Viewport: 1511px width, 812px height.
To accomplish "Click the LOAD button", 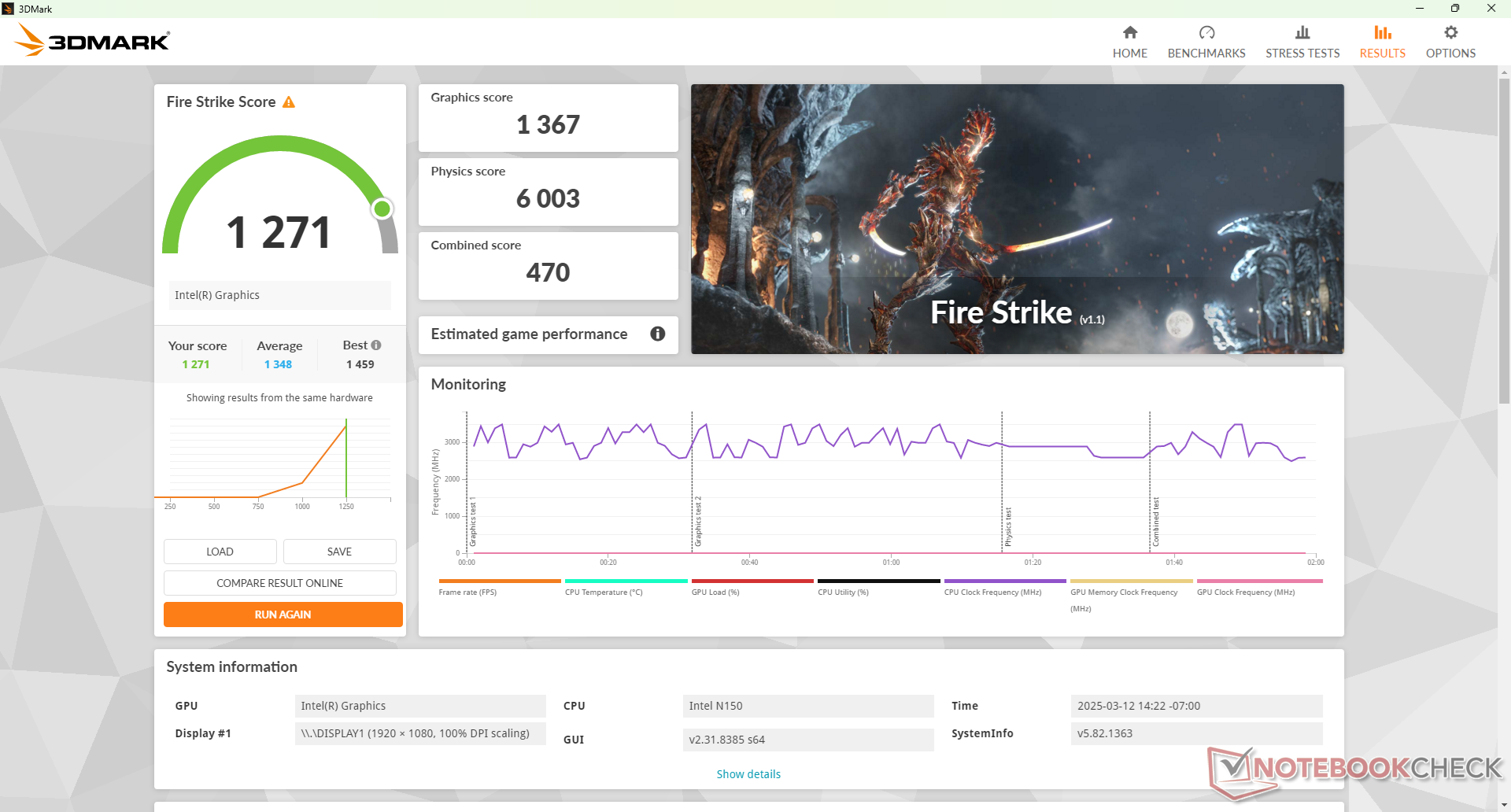I will coord(220,552).
